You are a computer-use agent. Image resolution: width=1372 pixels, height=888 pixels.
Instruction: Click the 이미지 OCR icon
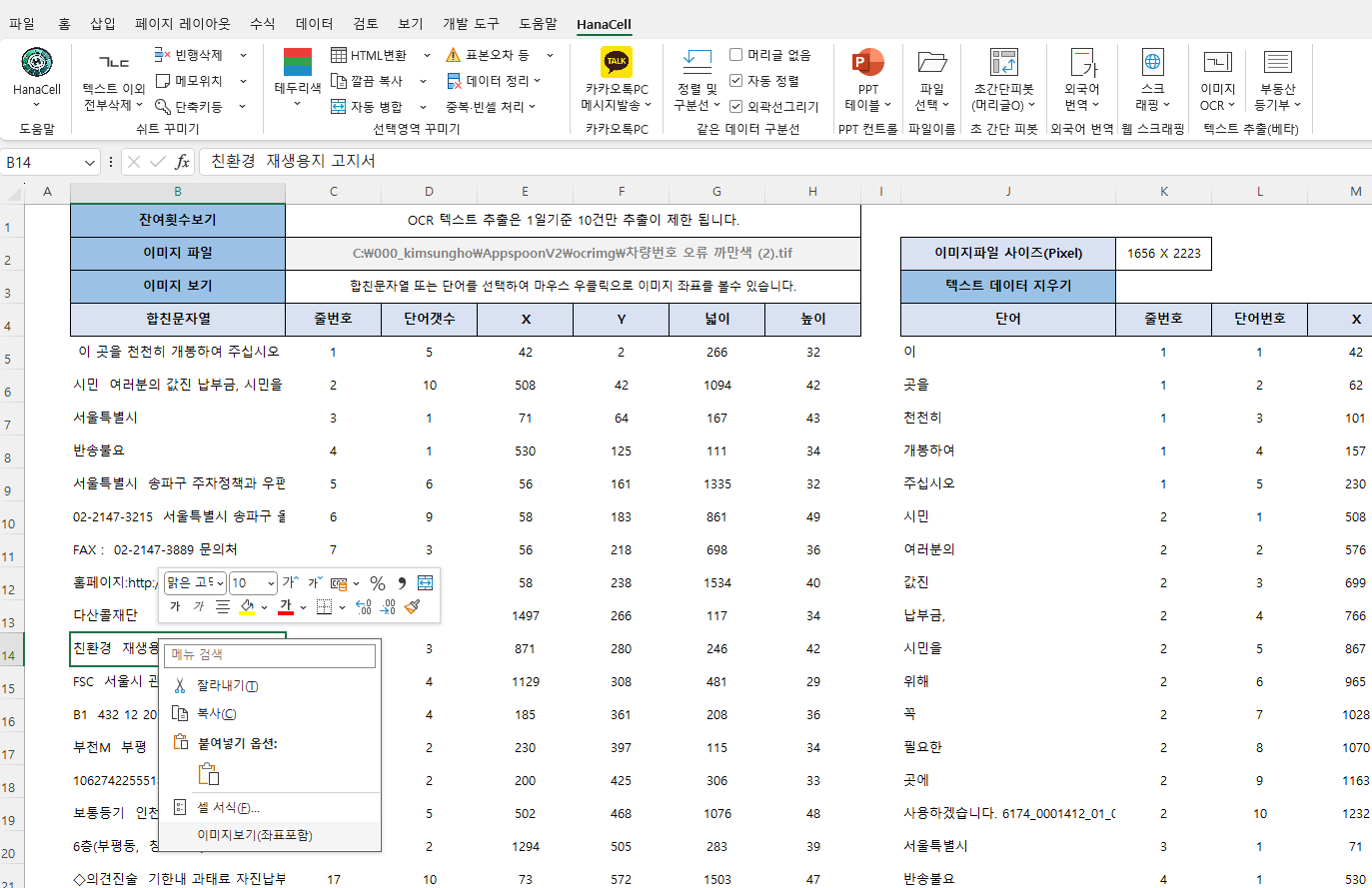point(1218,62)
